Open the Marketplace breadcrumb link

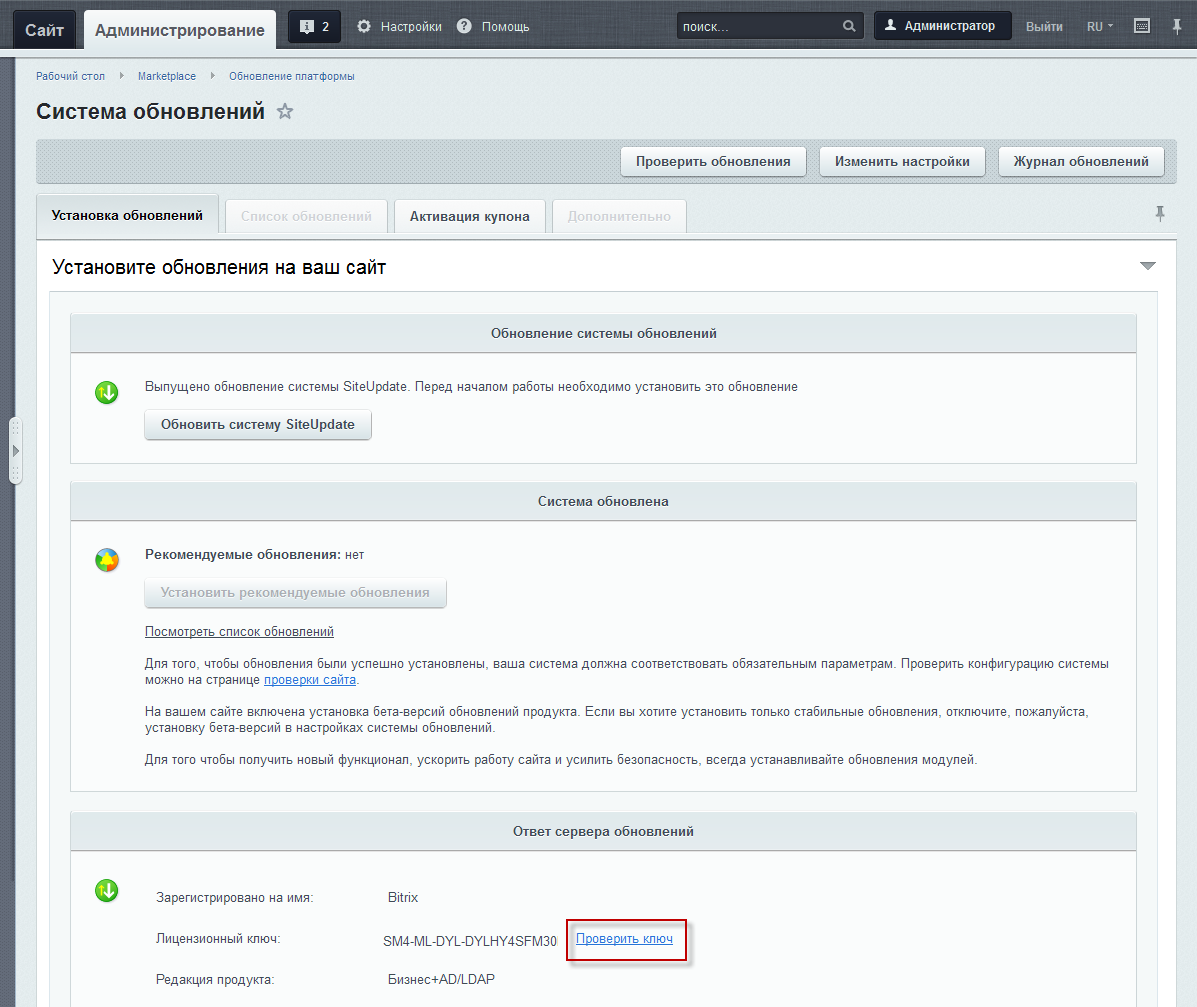pos(167,76)
